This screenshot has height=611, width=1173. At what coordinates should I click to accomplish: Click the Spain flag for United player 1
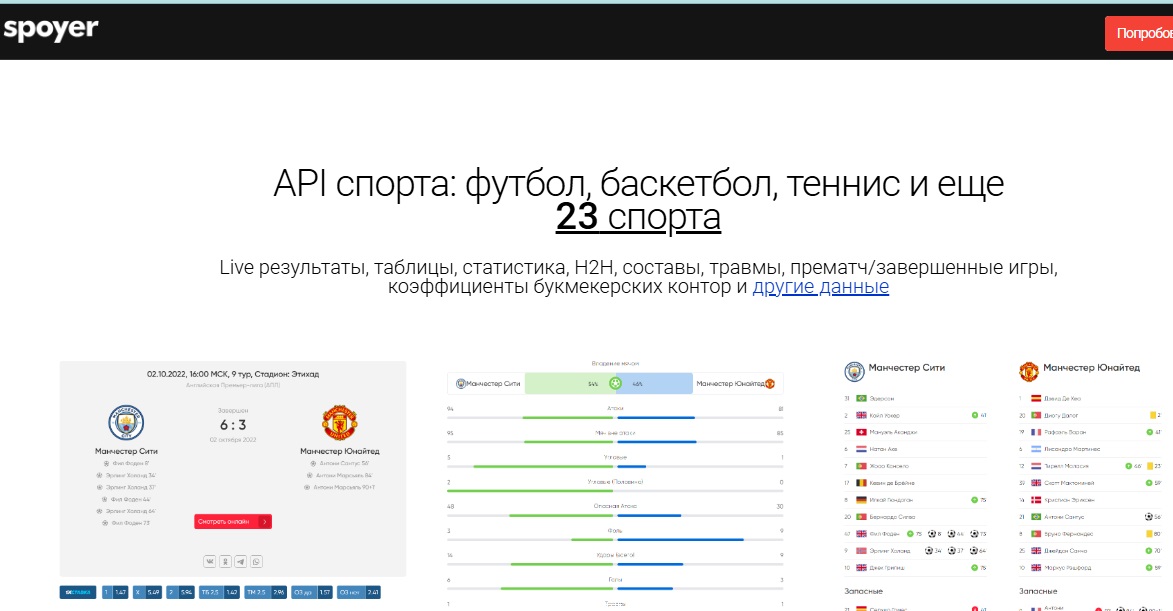click(x=1036, y=399)
